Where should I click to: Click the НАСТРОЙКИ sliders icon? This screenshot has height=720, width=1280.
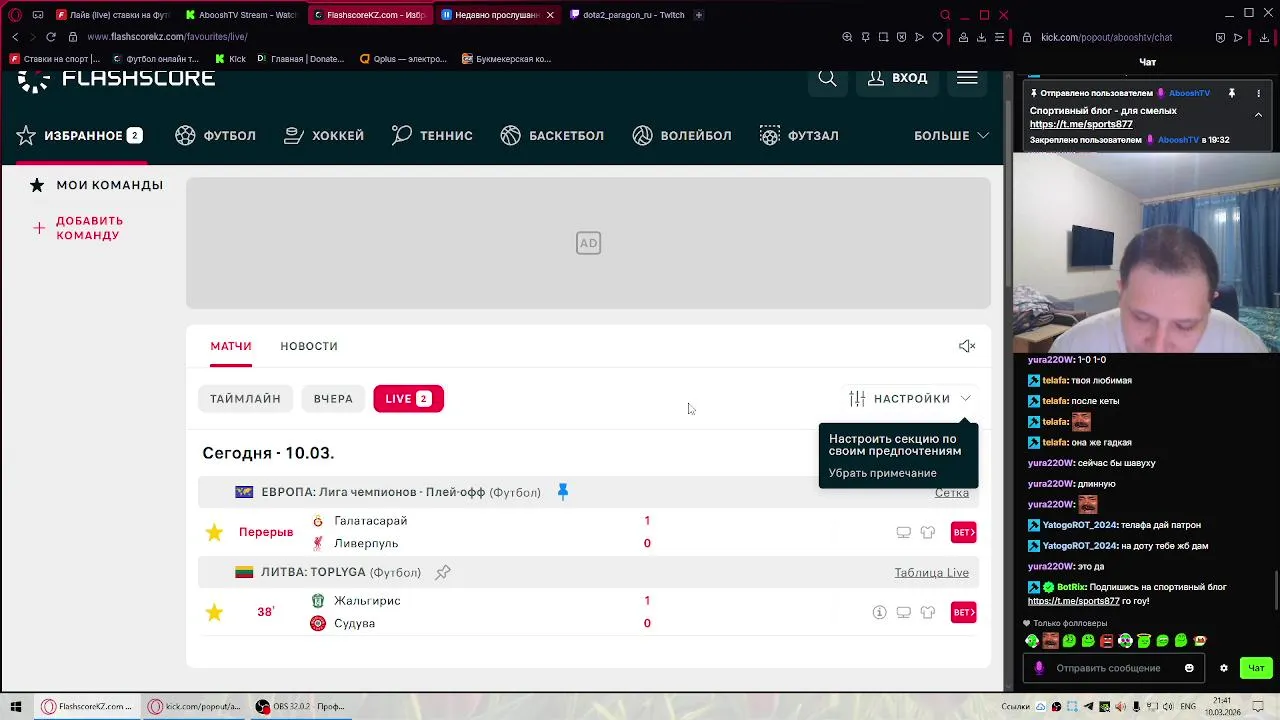[857, 399]
